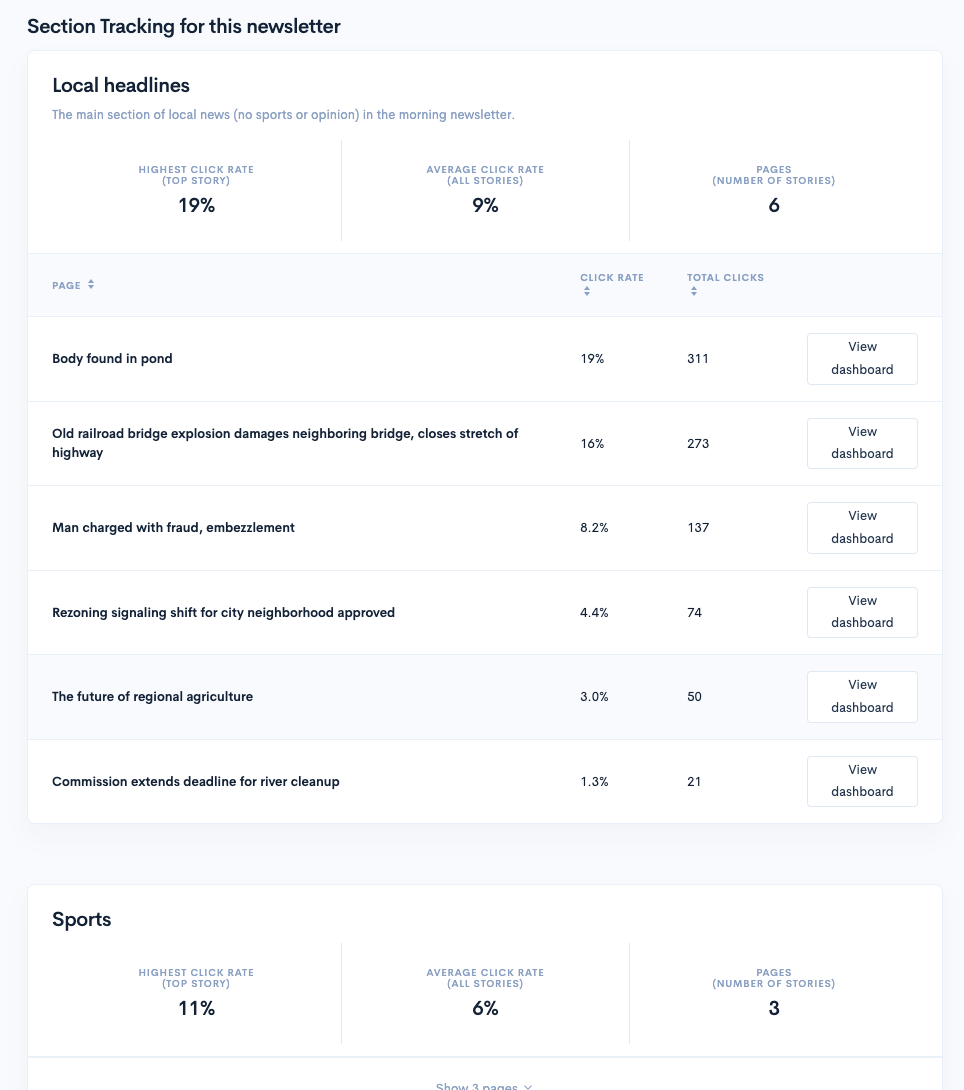964x1090 pixels.
Task: Click the 19% highest click rate stat
Action: coord(196,205)
